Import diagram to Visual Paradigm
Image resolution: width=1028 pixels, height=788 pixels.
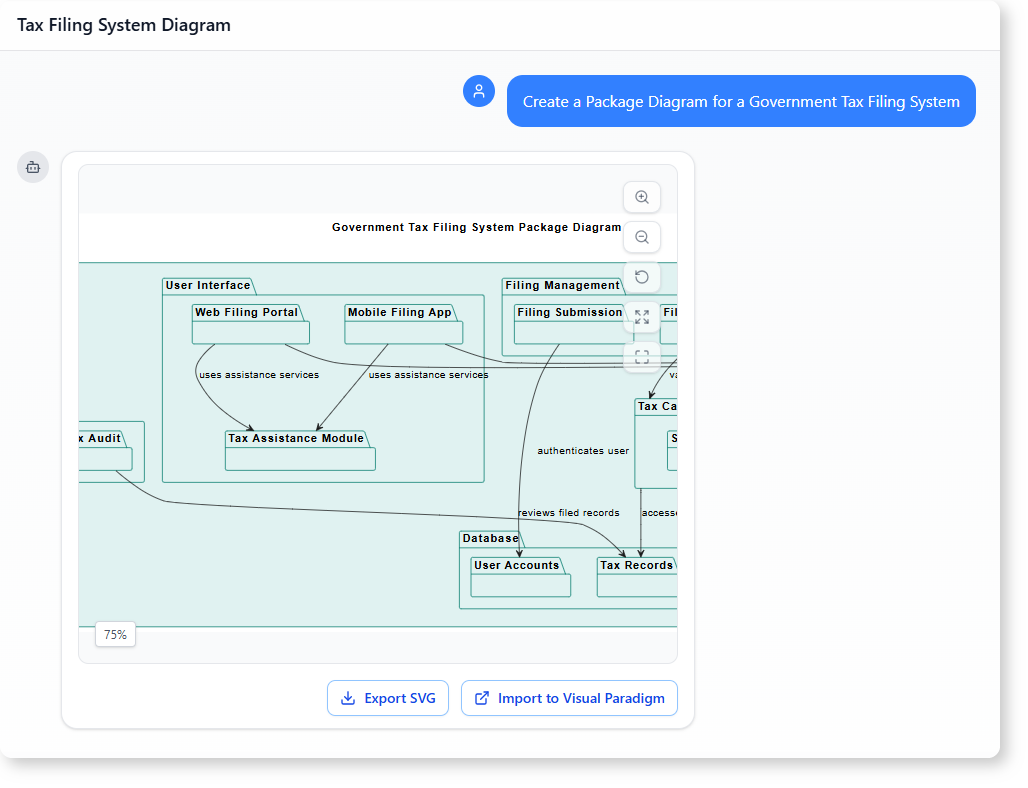pos(569,698)
